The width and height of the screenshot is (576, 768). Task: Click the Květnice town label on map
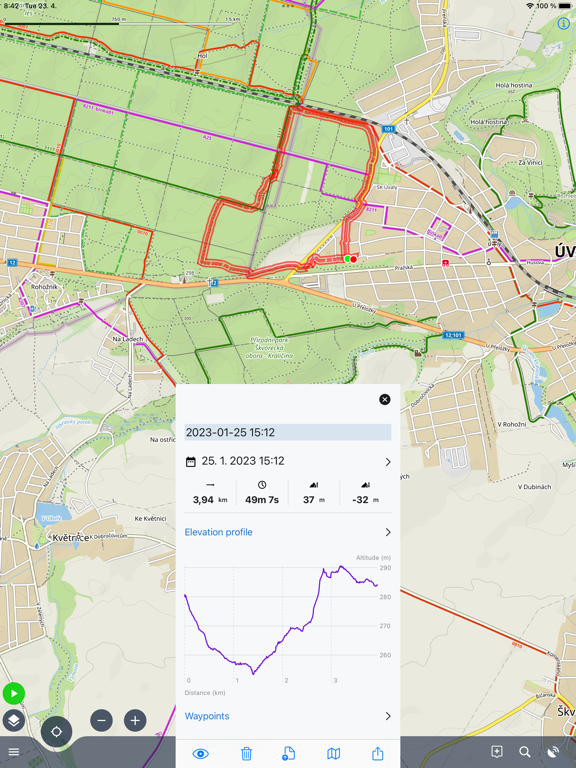[x=70, y=538]
